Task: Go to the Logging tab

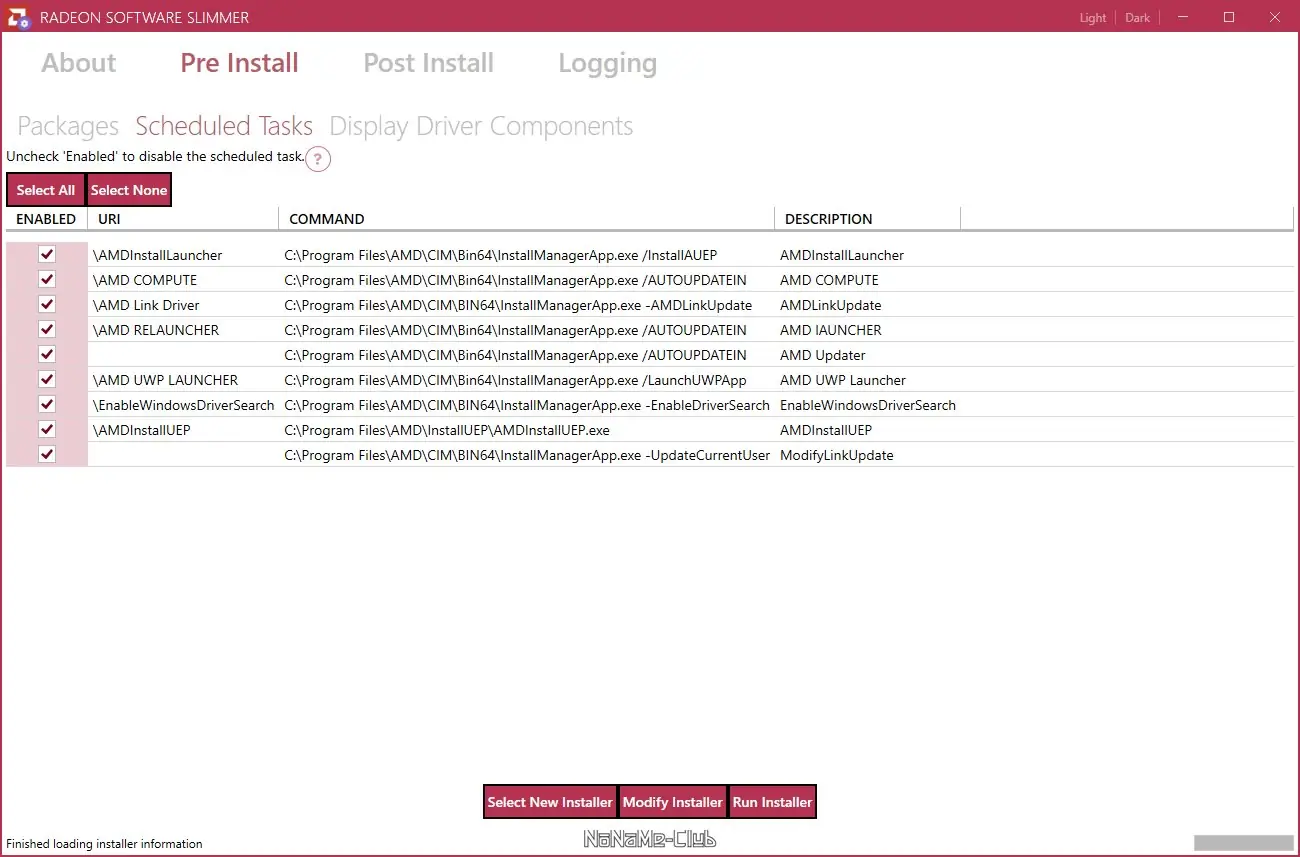Action: coord(607,63)
